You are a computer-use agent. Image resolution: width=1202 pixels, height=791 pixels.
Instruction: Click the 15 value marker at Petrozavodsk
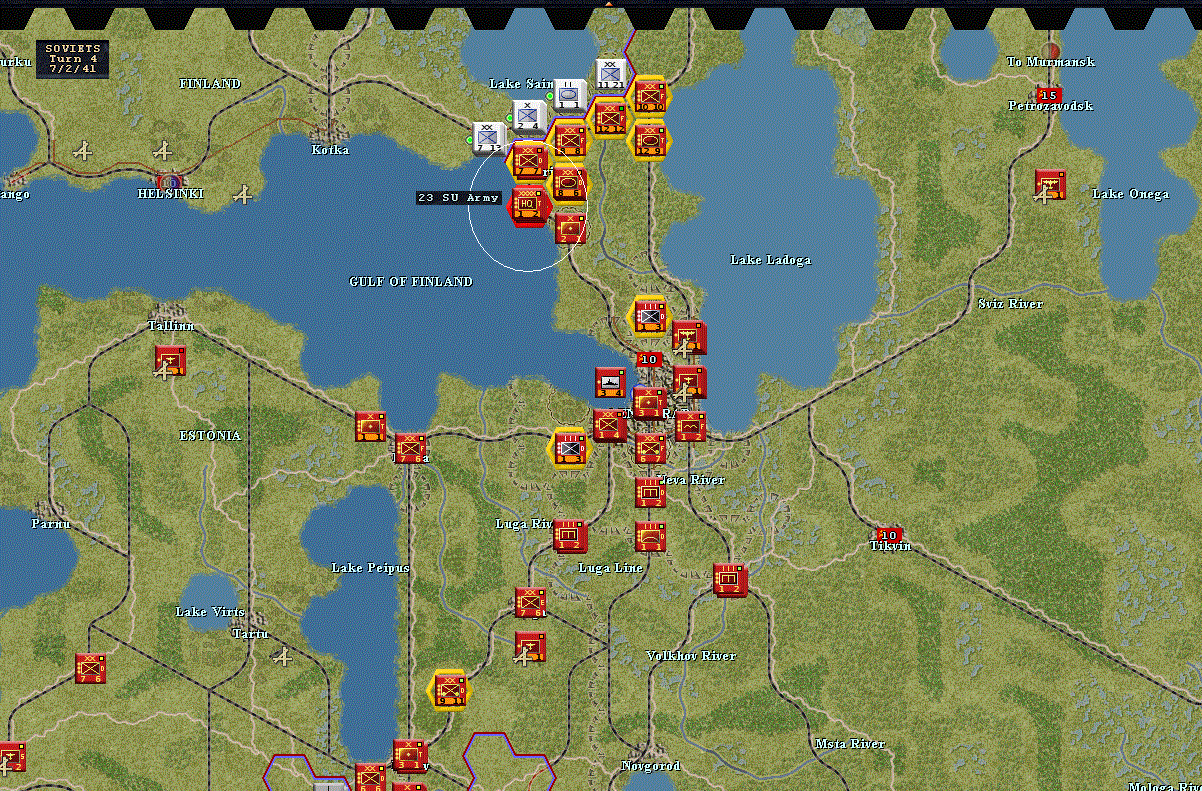tap(1048, 95)
